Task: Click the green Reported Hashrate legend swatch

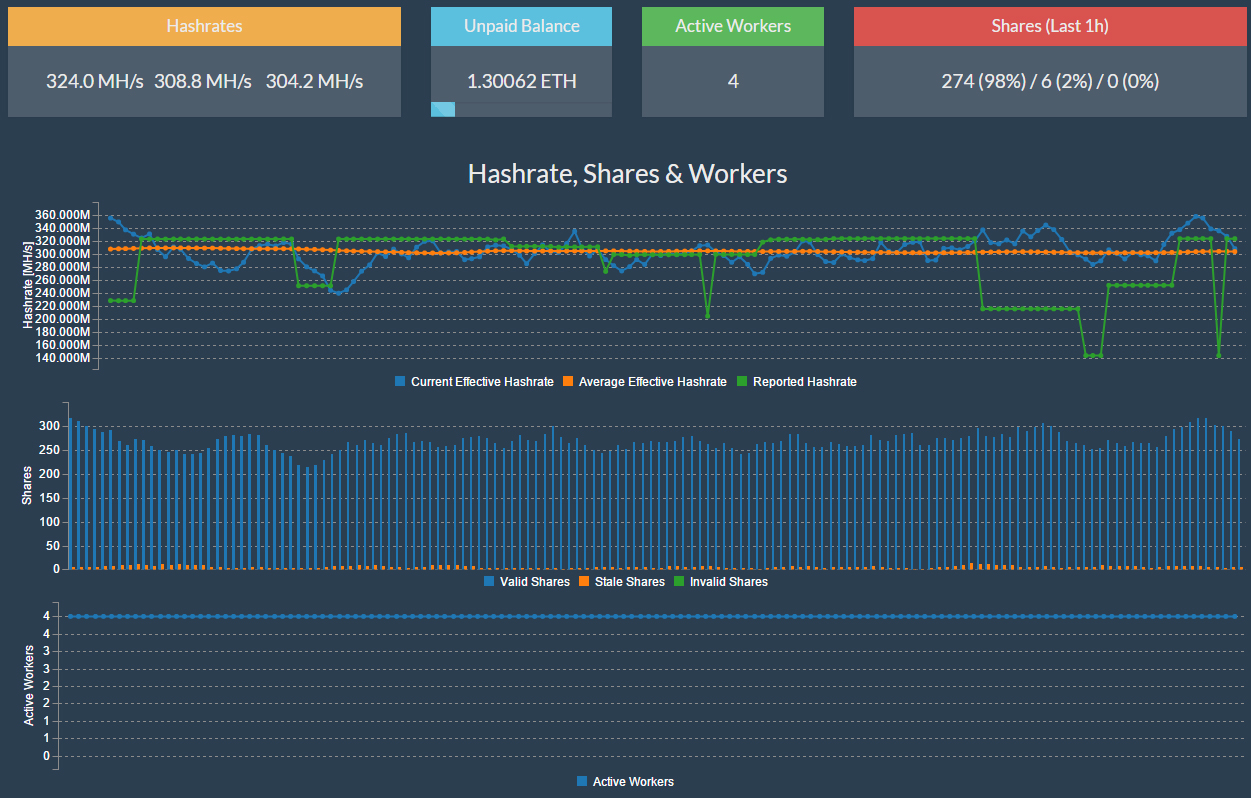Action: (742, 382)
